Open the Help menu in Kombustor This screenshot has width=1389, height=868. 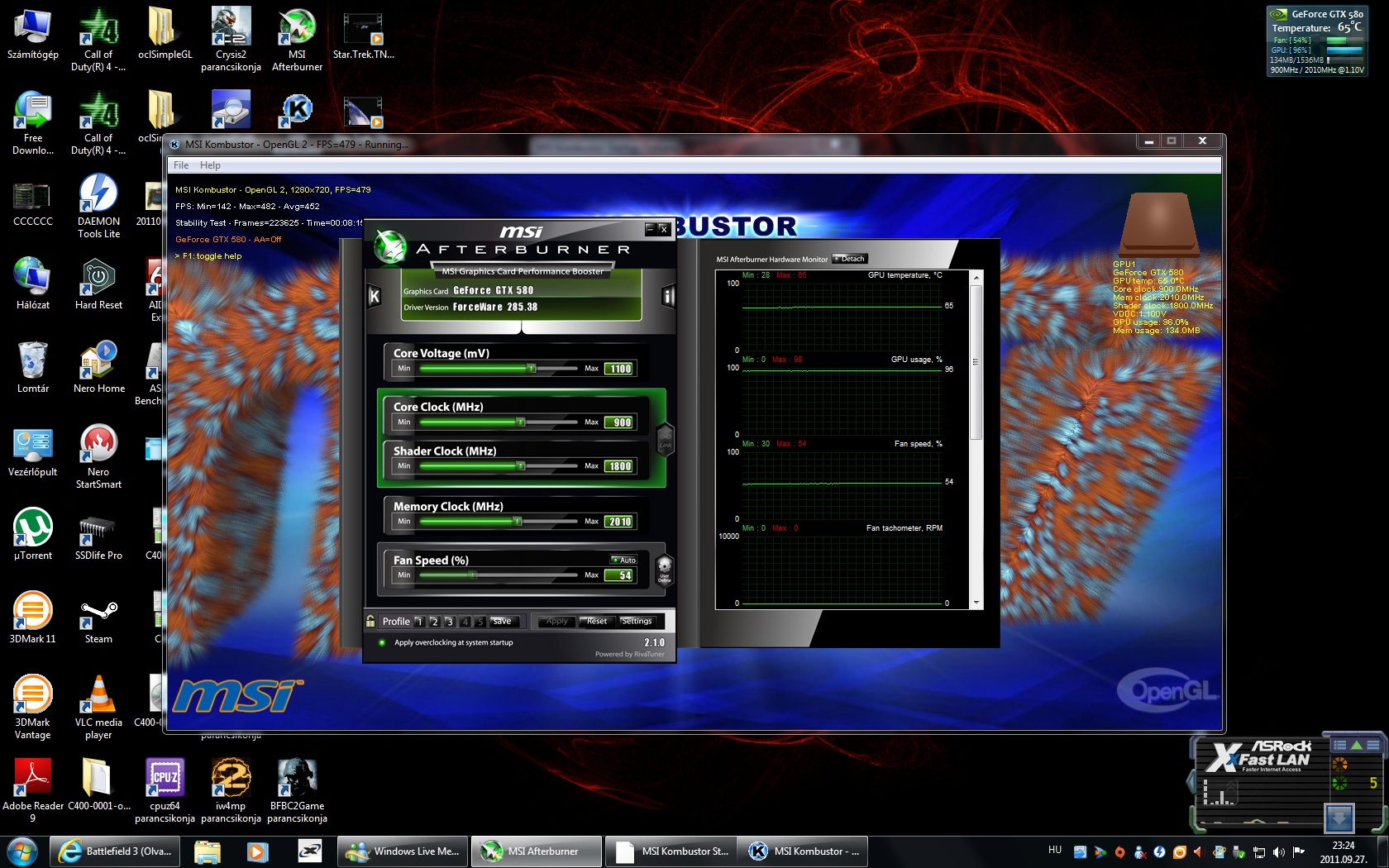(210, 165)
